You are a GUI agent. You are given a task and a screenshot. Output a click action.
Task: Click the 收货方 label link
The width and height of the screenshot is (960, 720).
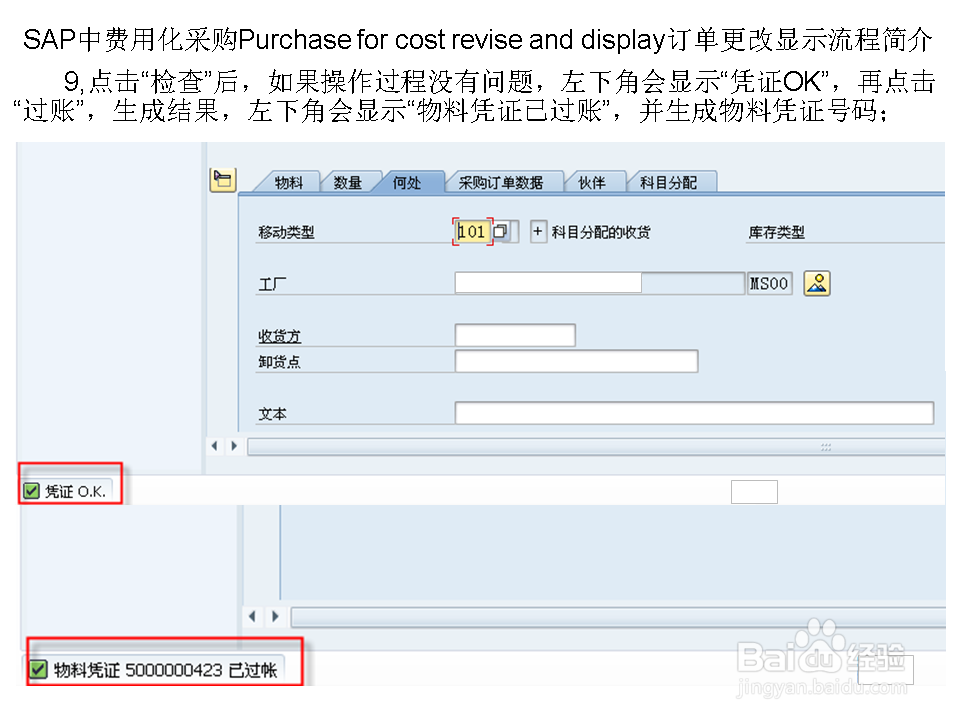click(279, 336)
